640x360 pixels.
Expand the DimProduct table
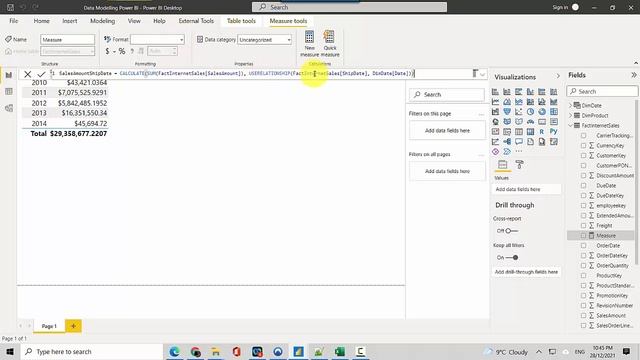(571, 116)
